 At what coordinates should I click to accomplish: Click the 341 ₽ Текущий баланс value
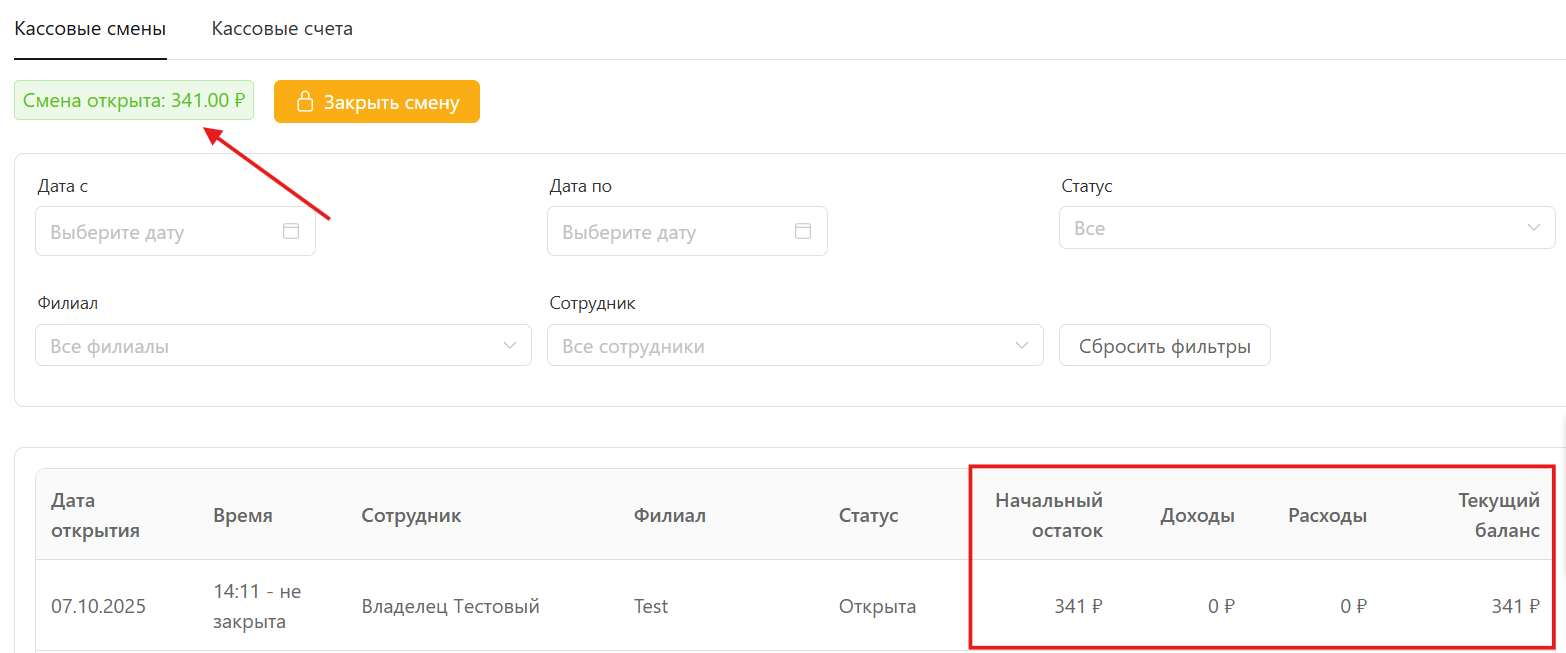1516,606
